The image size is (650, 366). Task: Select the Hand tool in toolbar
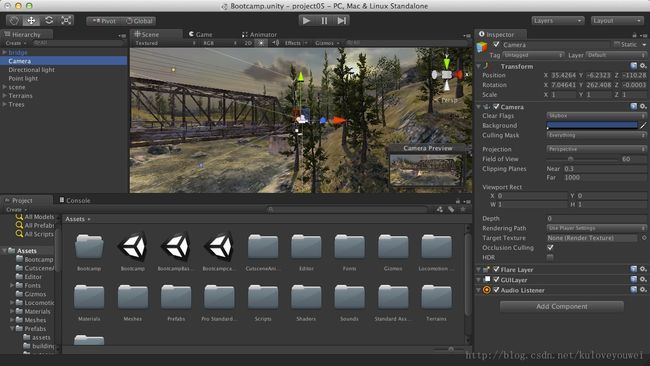click(x=14, y=20)
